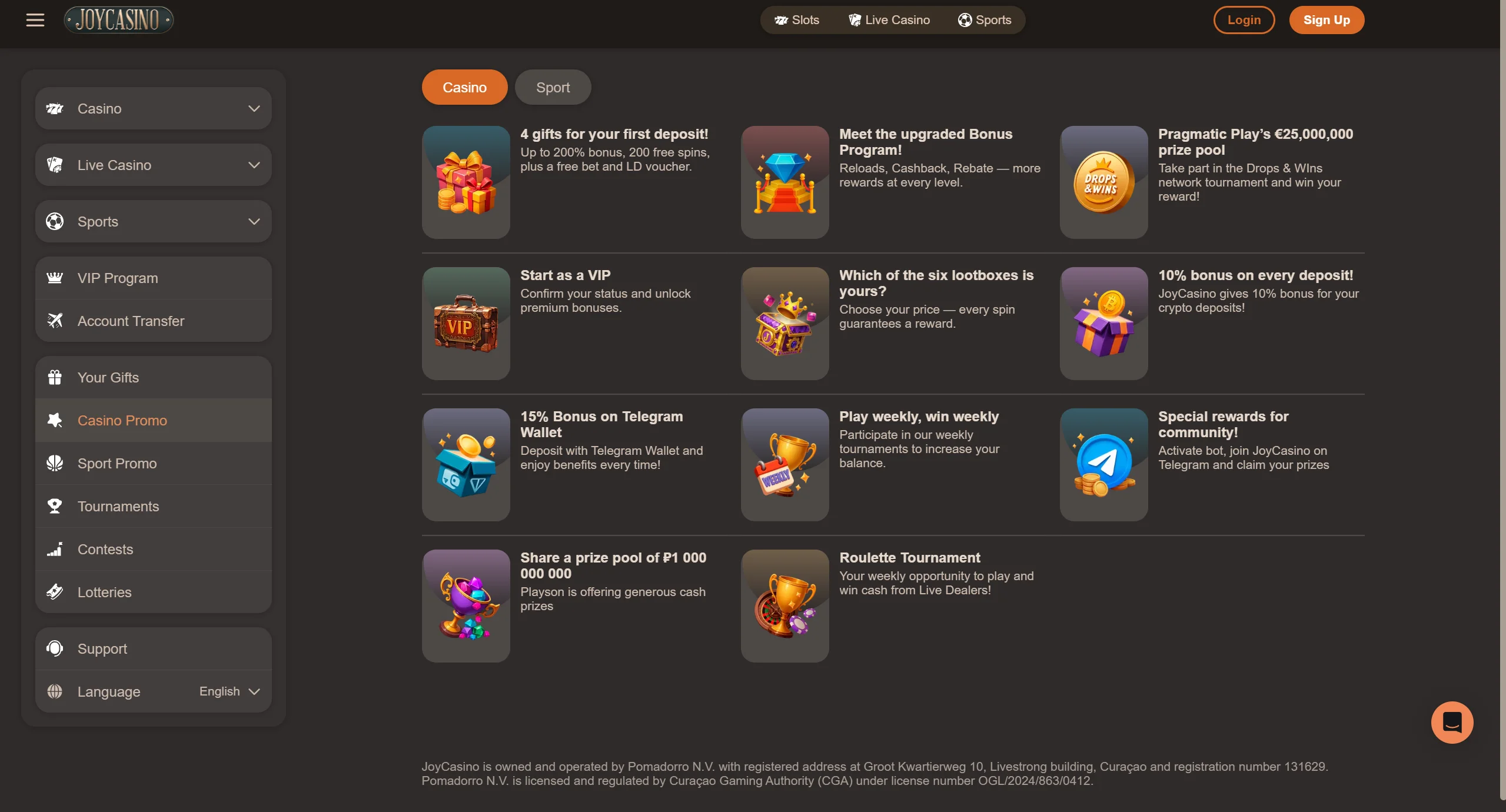Screen dimensions: 1506x812
Task: Open the Roulette Tournament promo thumbnail
Action: (785, 605)
